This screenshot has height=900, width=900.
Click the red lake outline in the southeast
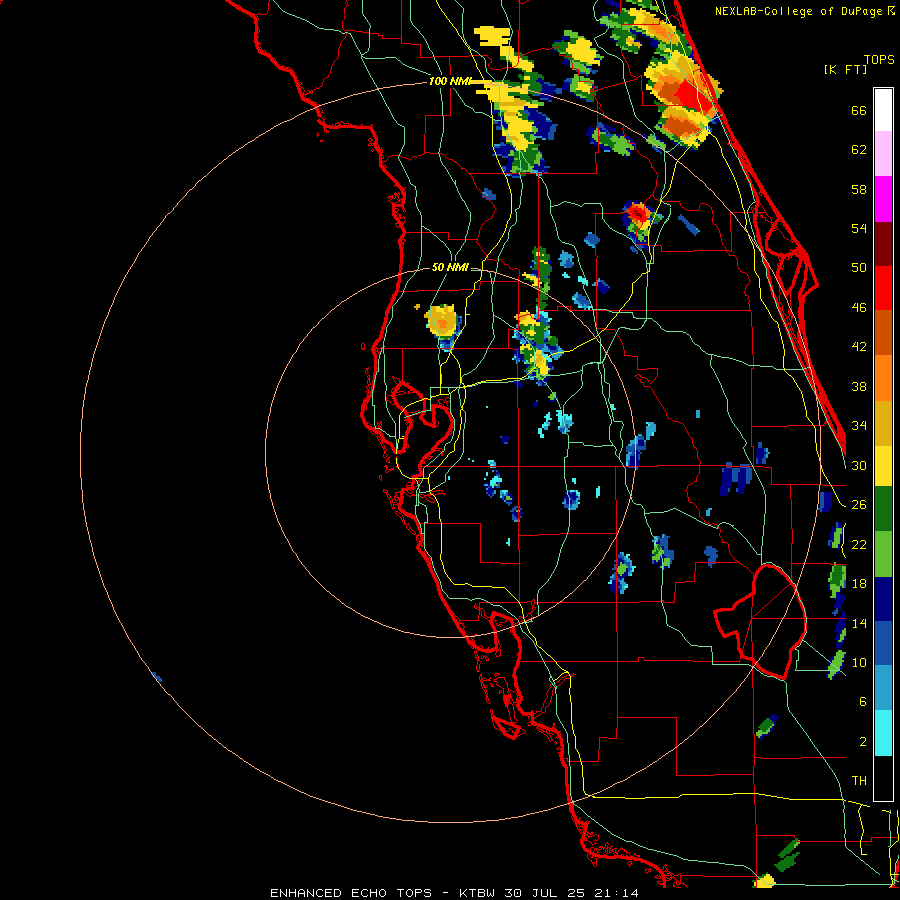tap(761, 622)
